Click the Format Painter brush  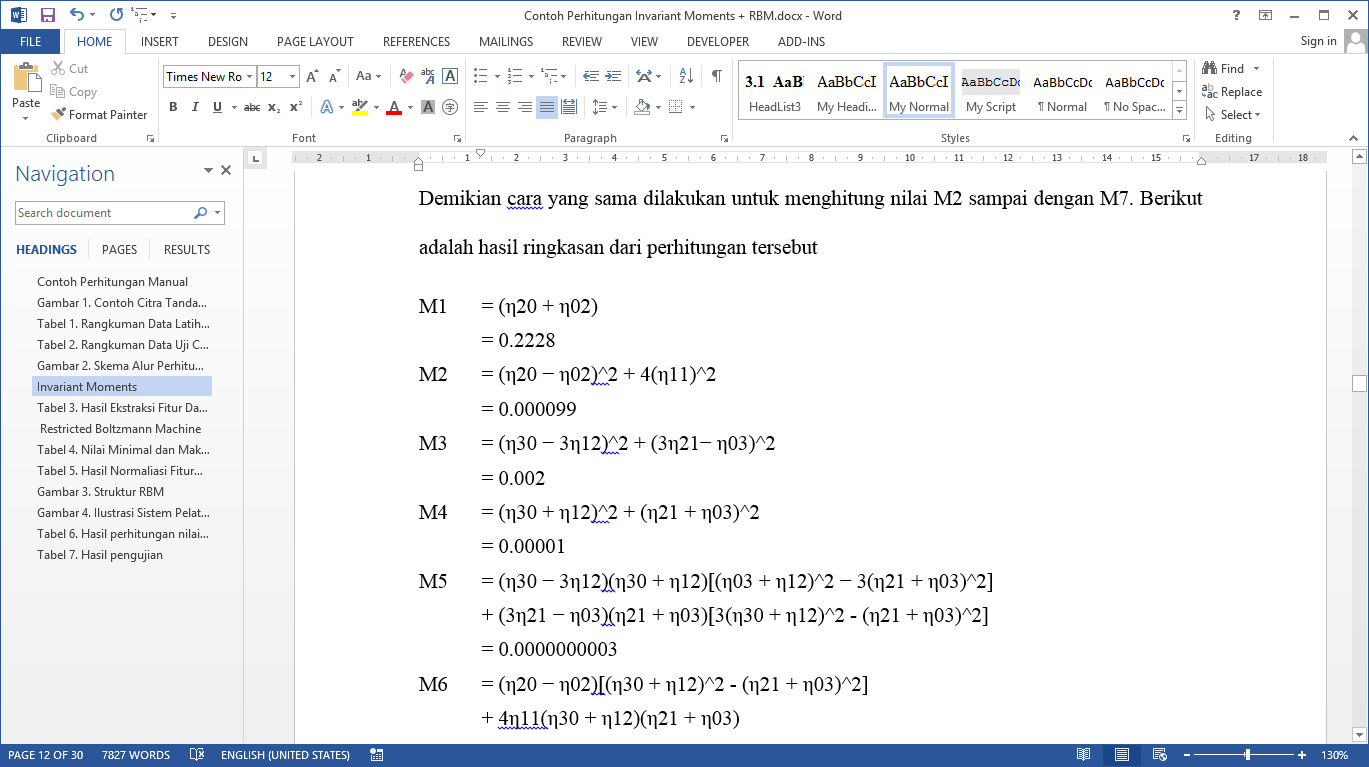click(x=98, y=115)
